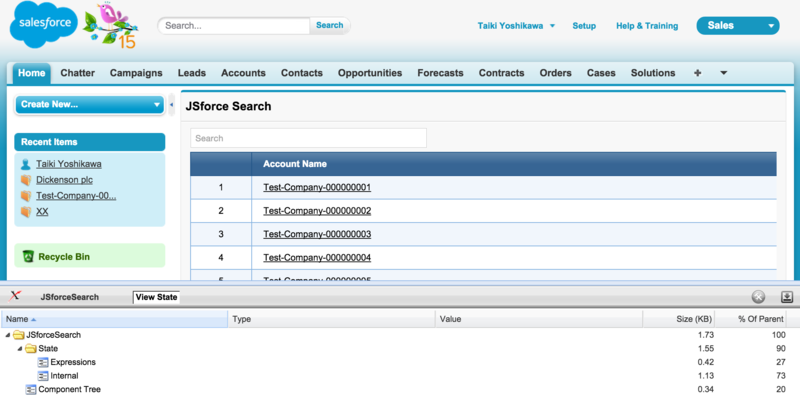
Task: Open the Orders tab
Action: tap(556, 73)
